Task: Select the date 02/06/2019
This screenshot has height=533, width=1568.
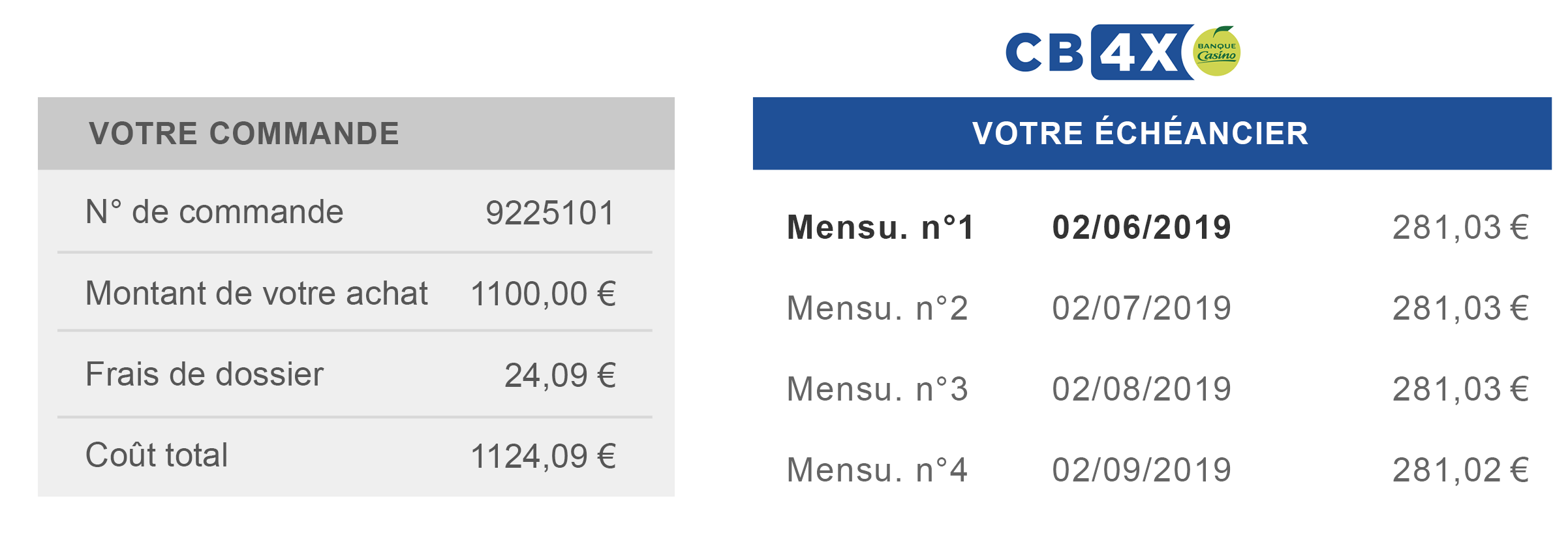Action: pos(1141,228)
